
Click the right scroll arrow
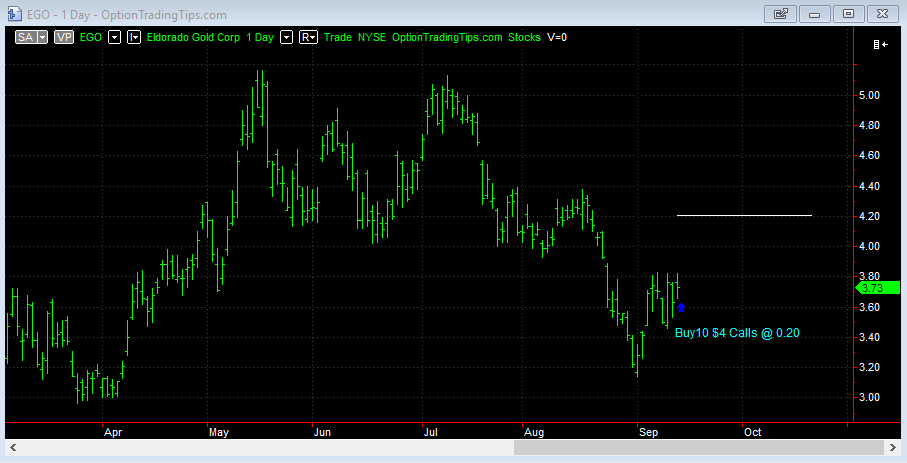893,447
